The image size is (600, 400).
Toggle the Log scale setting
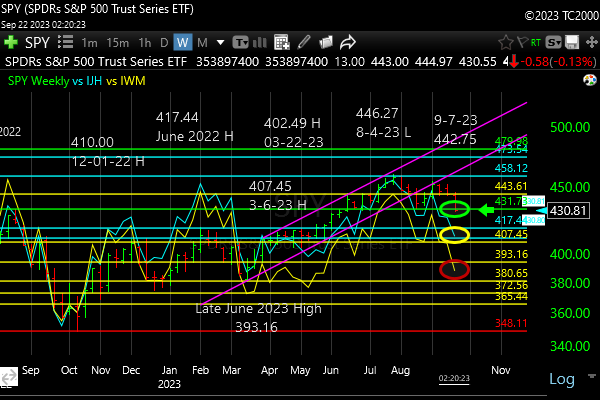[x=562, y=379]
